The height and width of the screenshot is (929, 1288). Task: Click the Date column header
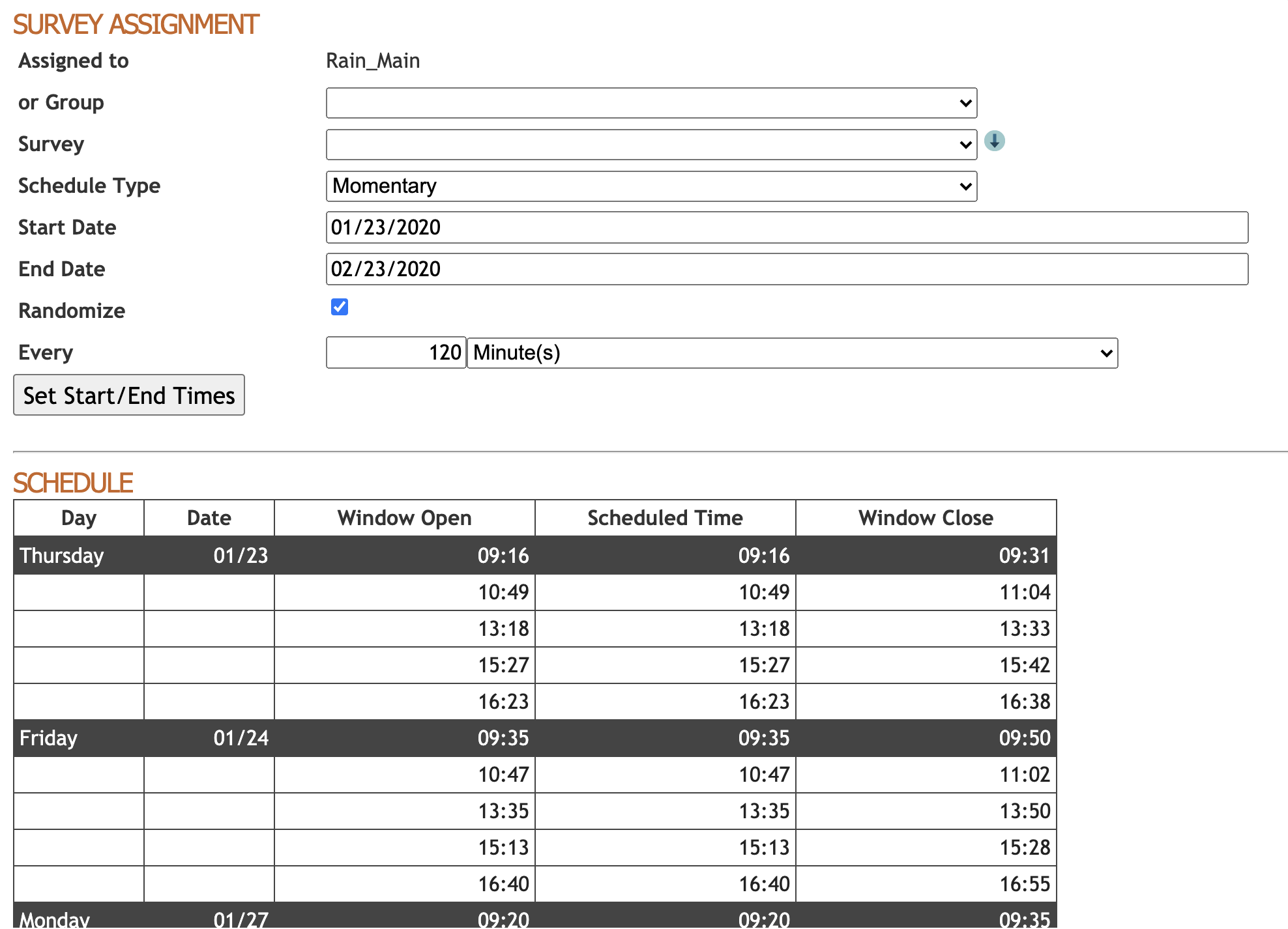pyautogui.click(x=209, y=518)
